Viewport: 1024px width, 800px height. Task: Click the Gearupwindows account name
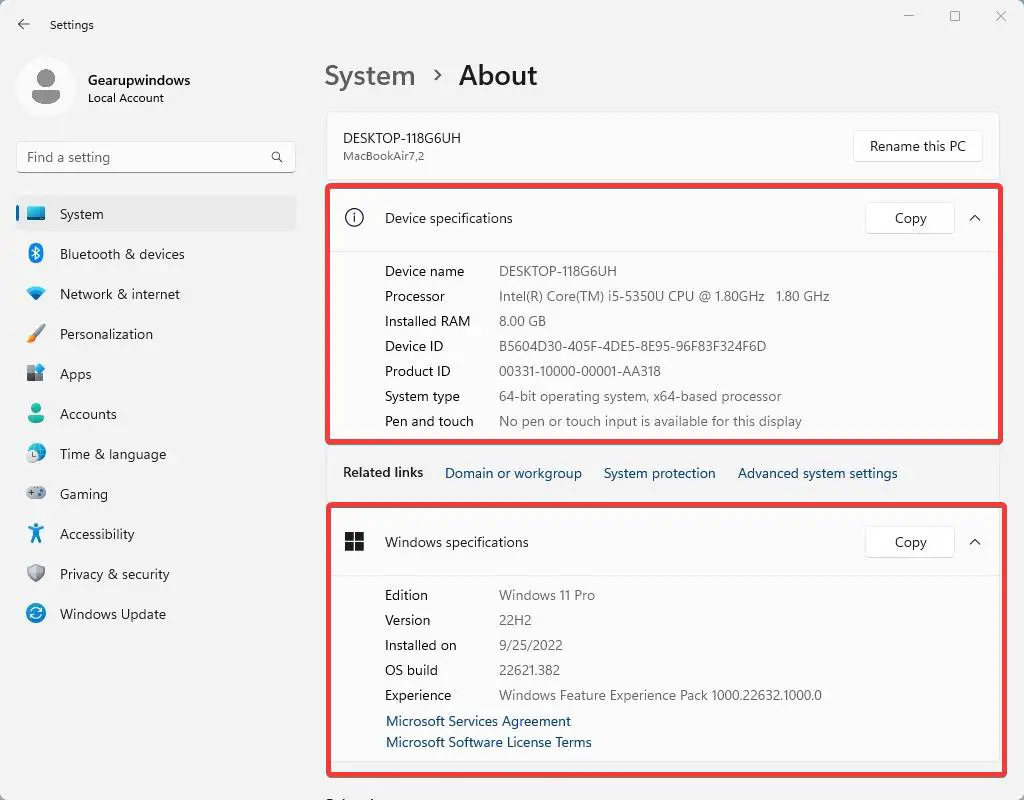click(139, 80)
